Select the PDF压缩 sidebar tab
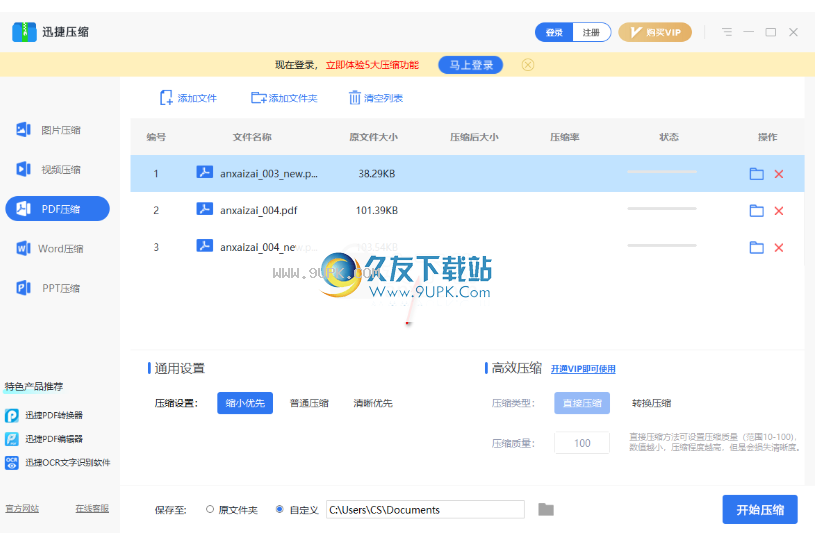 (x=57, y=209)
